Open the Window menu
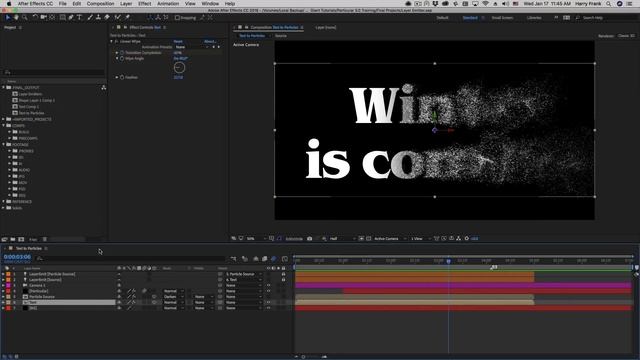Image resolution: width=640 pixels, height=360 pixels. pos(210,3)
